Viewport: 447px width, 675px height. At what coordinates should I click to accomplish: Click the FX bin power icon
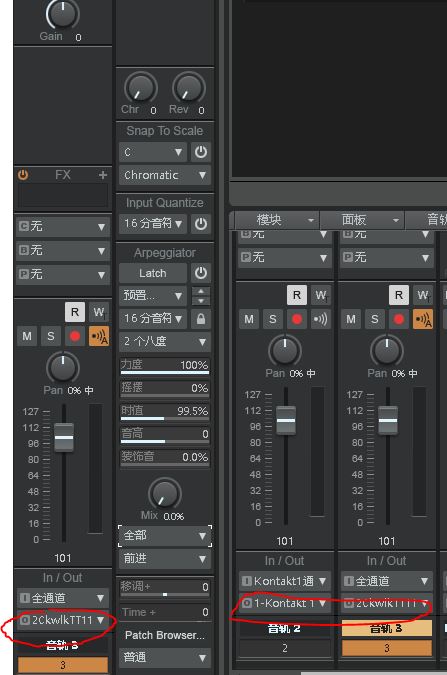tap(23, 175)
